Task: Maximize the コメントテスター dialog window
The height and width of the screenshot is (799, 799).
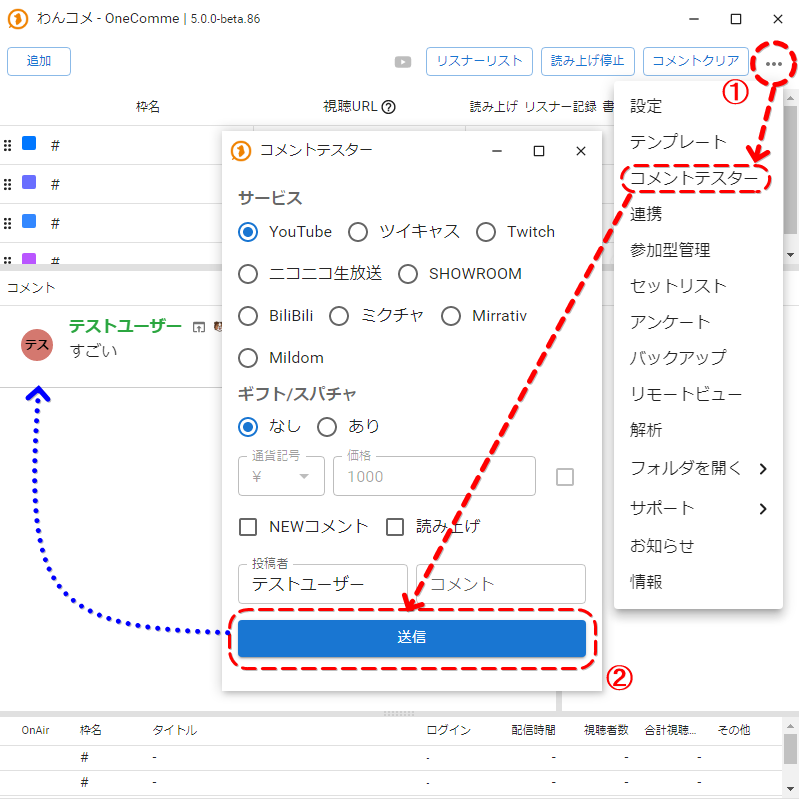Action: point(539,151)
